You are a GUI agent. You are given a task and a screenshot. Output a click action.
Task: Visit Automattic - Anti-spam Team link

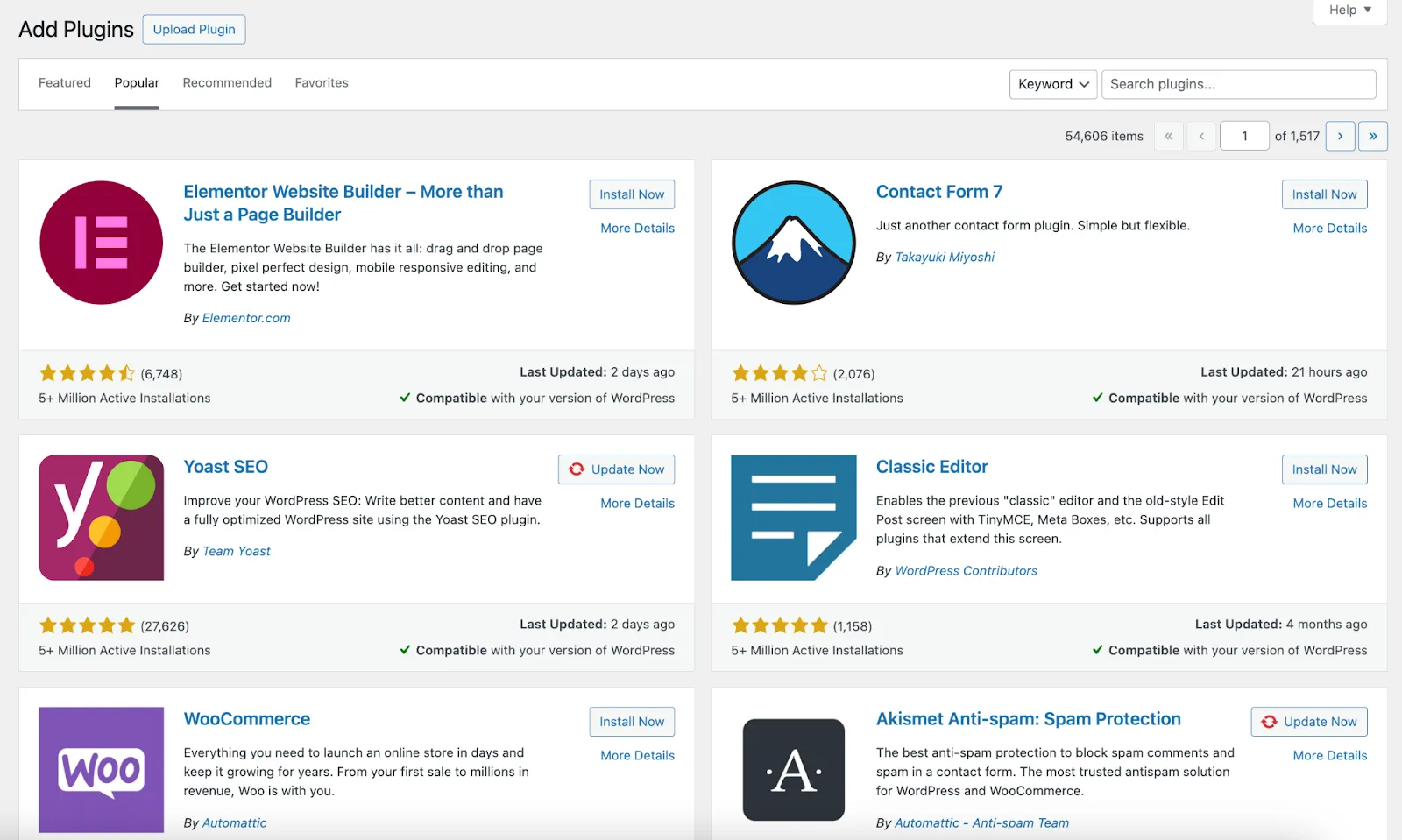[982, 823]
